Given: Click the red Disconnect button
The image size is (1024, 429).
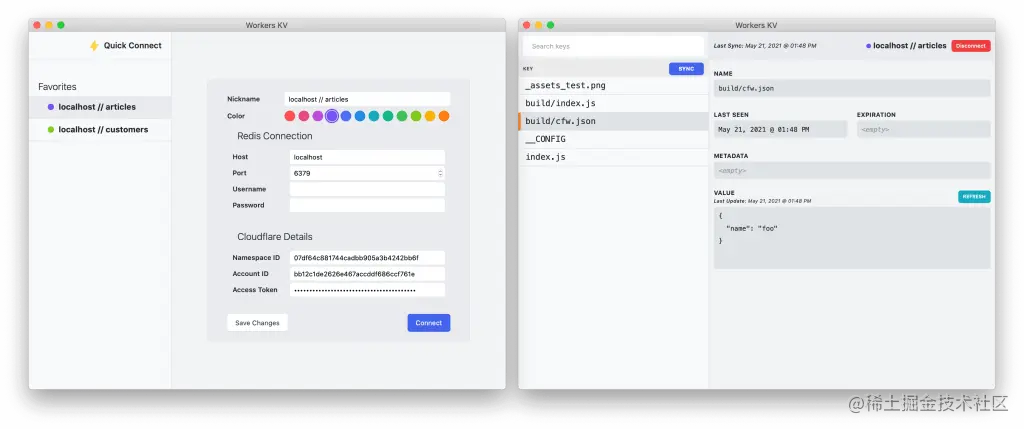Looking at the screenshot, I should click(971, 46).
